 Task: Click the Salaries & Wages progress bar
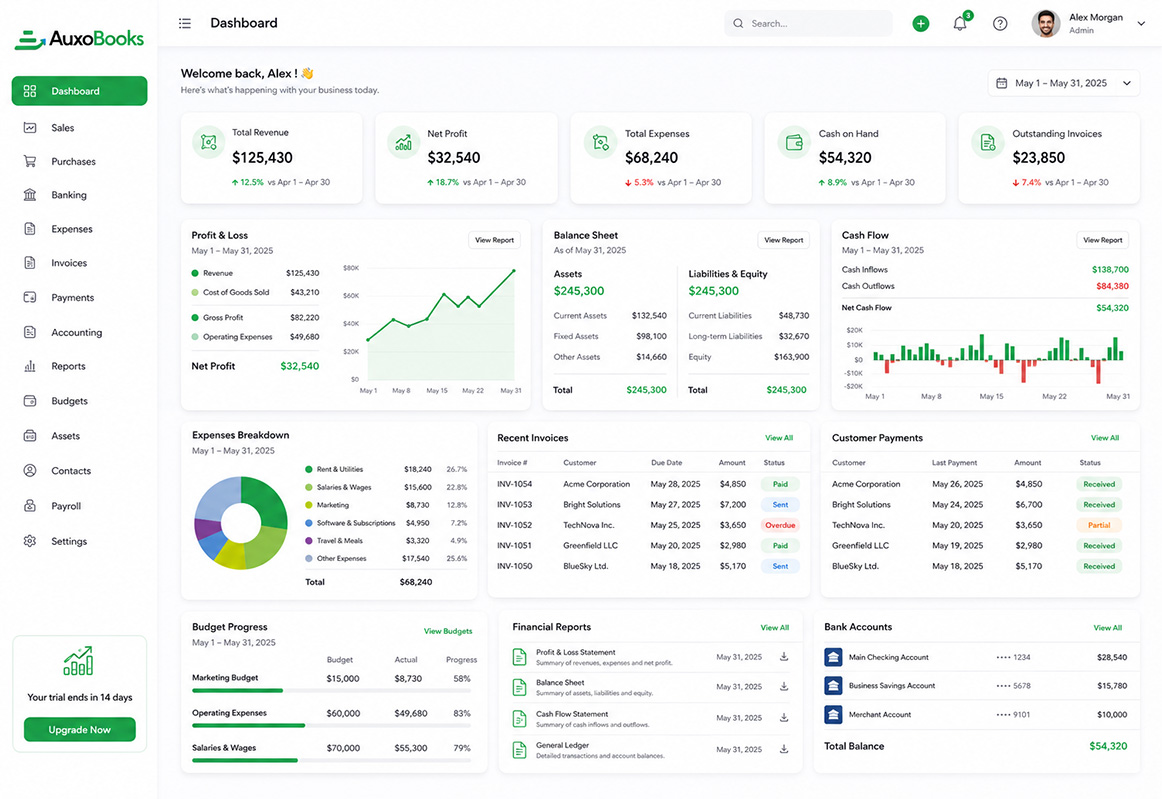pyautogui.click(x=331, y=760)
